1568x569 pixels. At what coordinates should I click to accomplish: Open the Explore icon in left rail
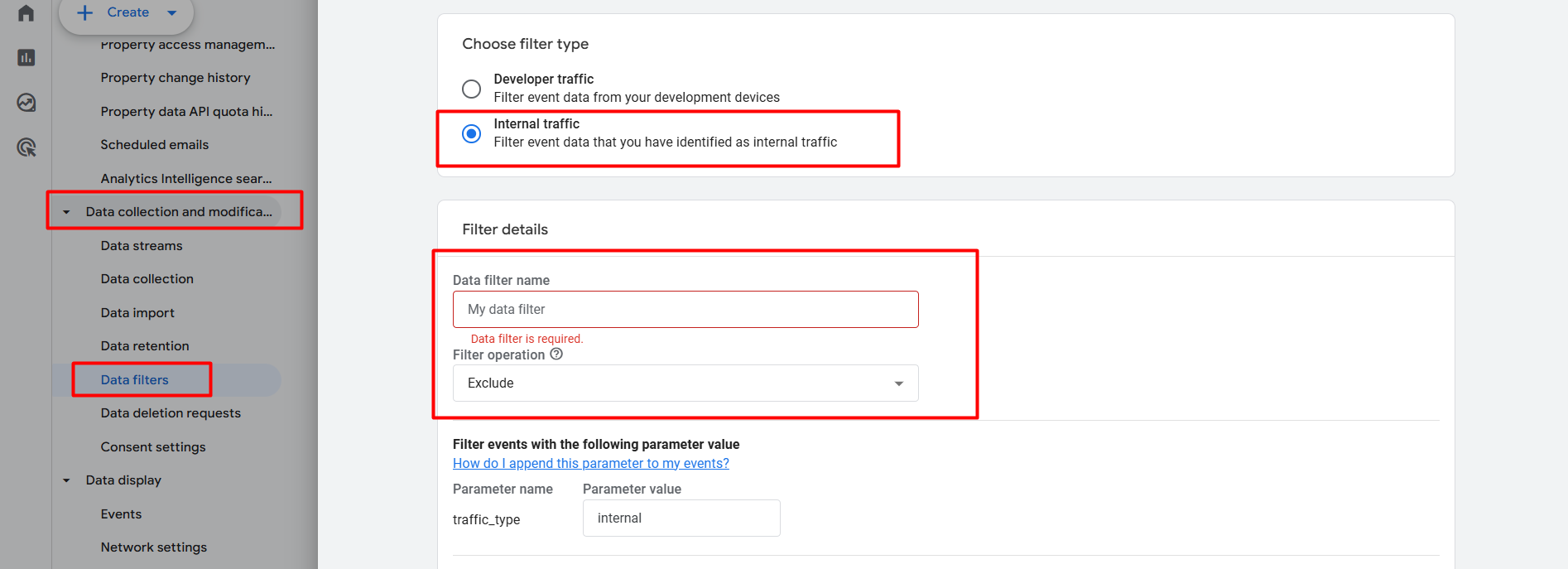26,103
